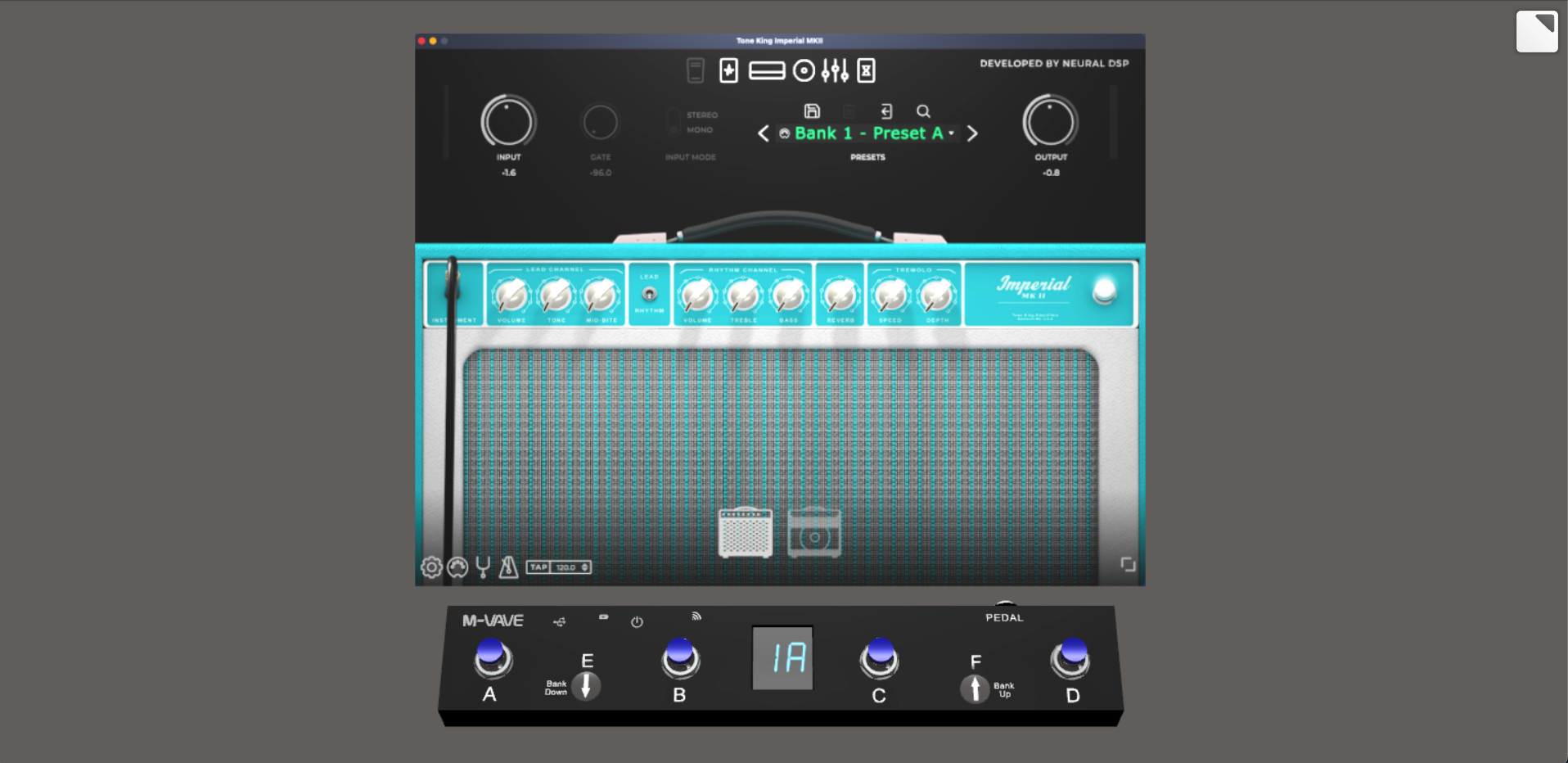1568x763 pixels.
Task: Click the Input value -1.6
Action: point(509,173)
